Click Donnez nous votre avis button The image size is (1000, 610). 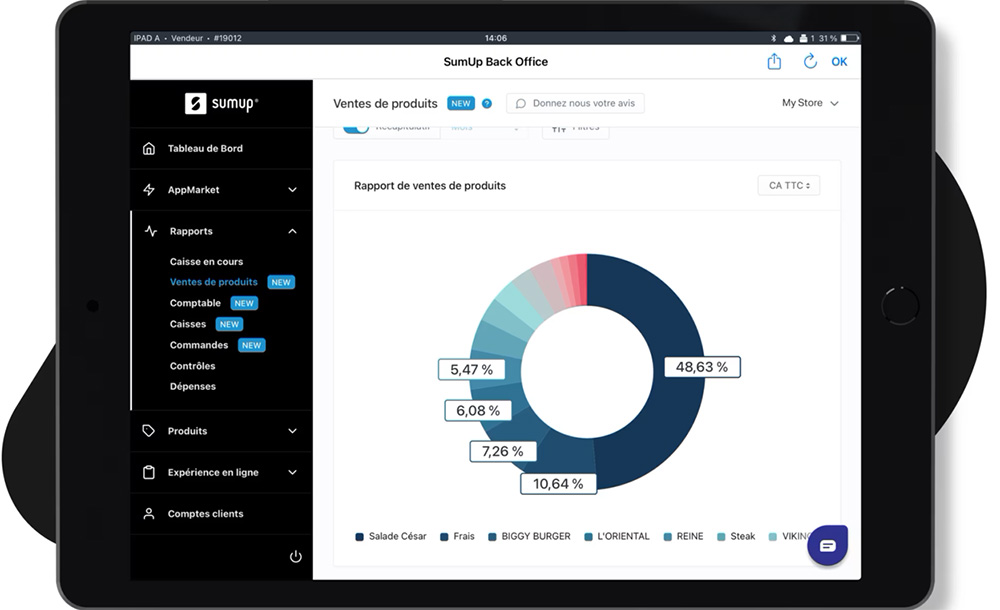575,103
